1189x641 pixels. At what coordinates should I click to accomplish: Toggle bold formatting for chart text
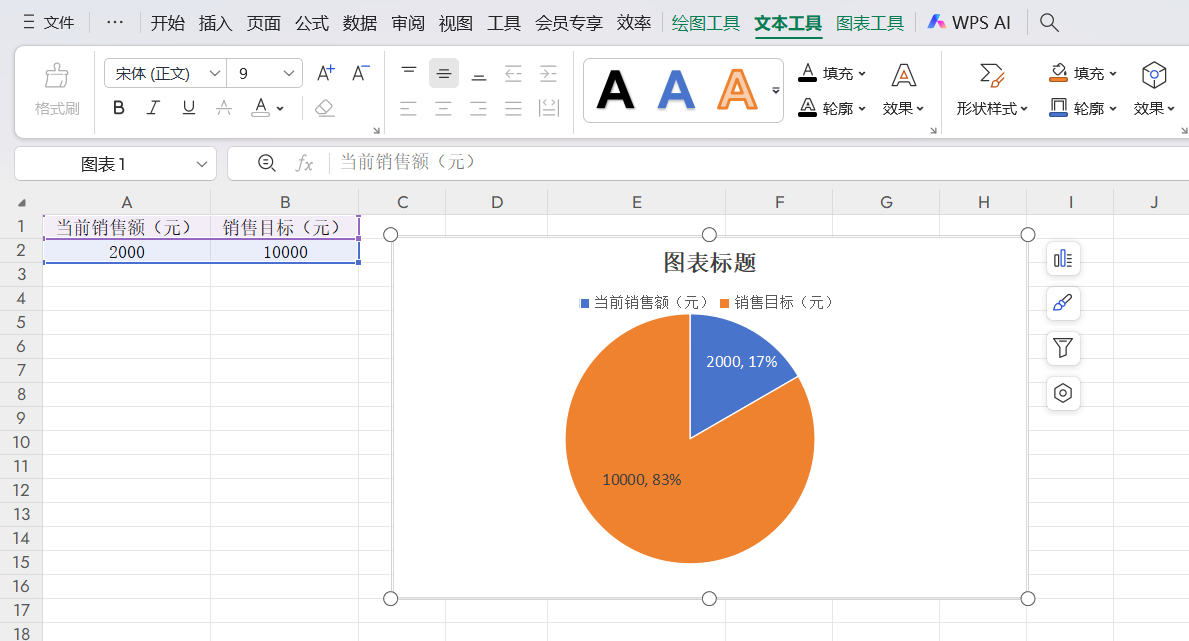pyautogui.click(x=118, y=108)
